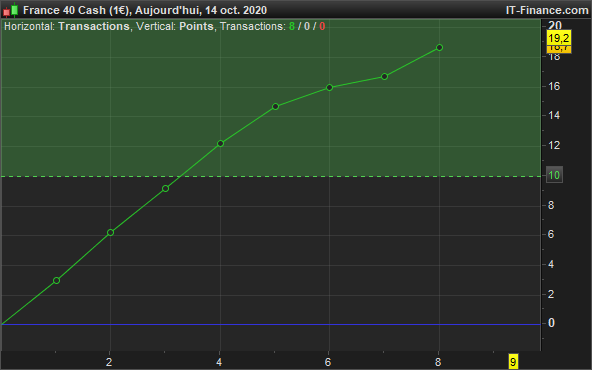Click the 16 value on vertical axis
Image resolution: width=592 pixels, height=370 pixels.
(x=554, y=86)
